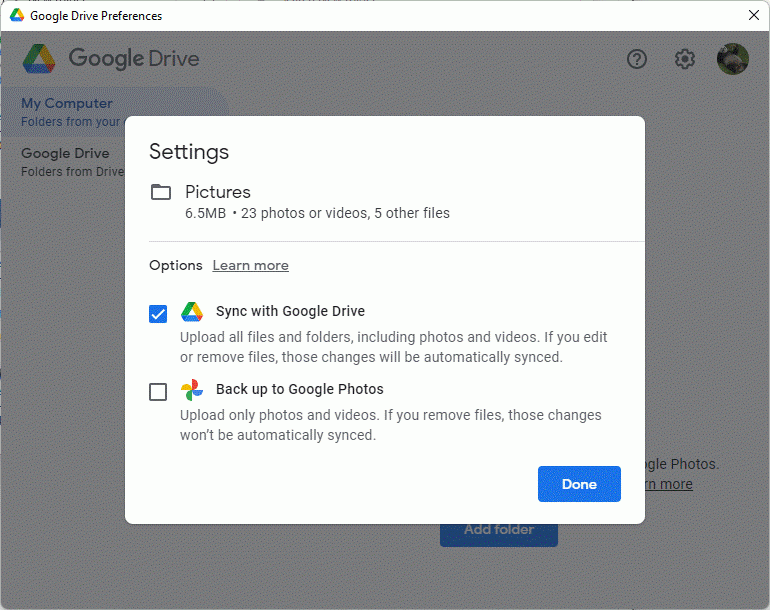770x610 pixels.
Task: Select the My Computer tab
Action: (x=66, y=103)
